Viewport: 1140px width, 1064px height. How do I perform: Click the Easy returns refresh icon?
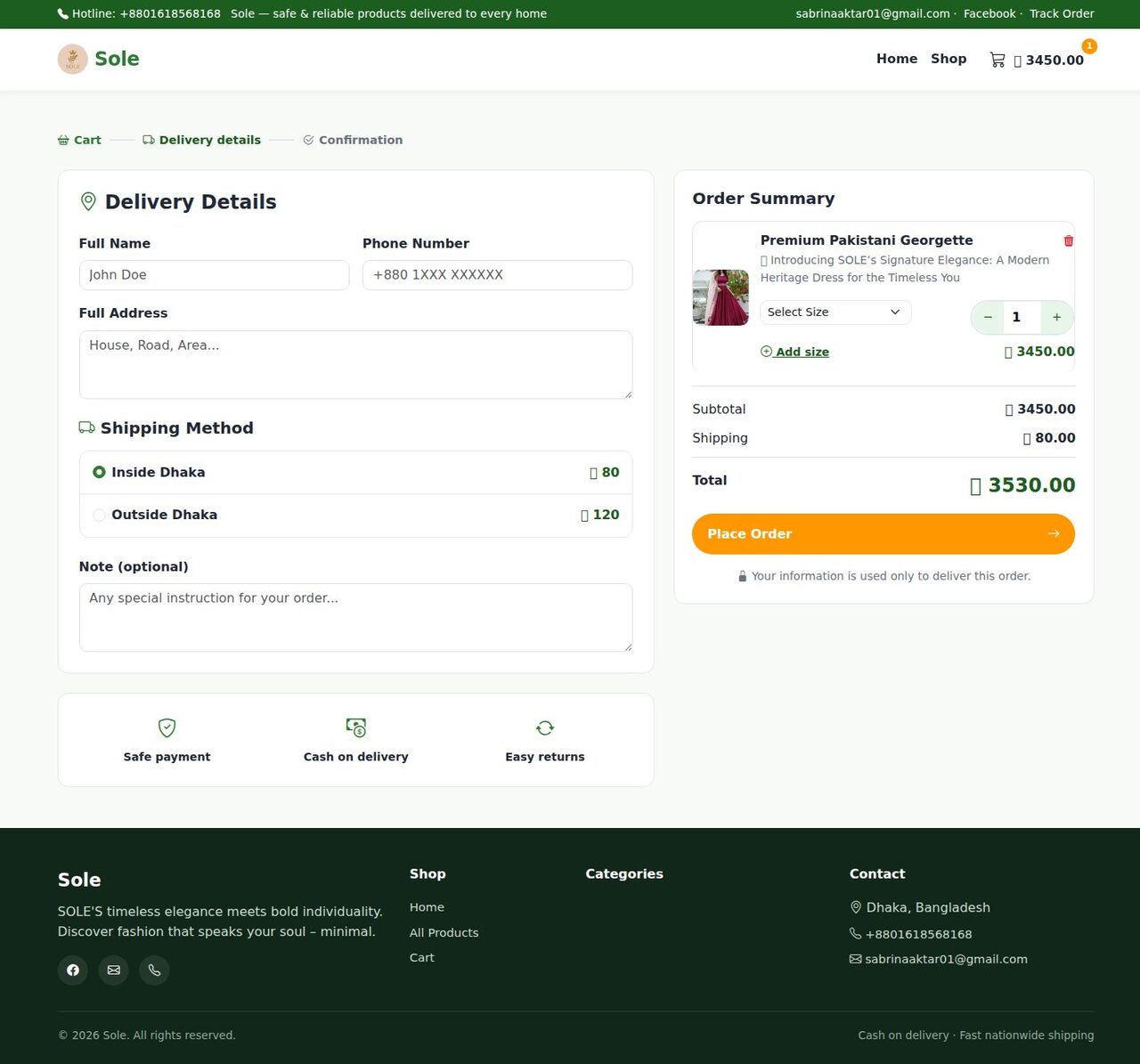pos(545,727)
